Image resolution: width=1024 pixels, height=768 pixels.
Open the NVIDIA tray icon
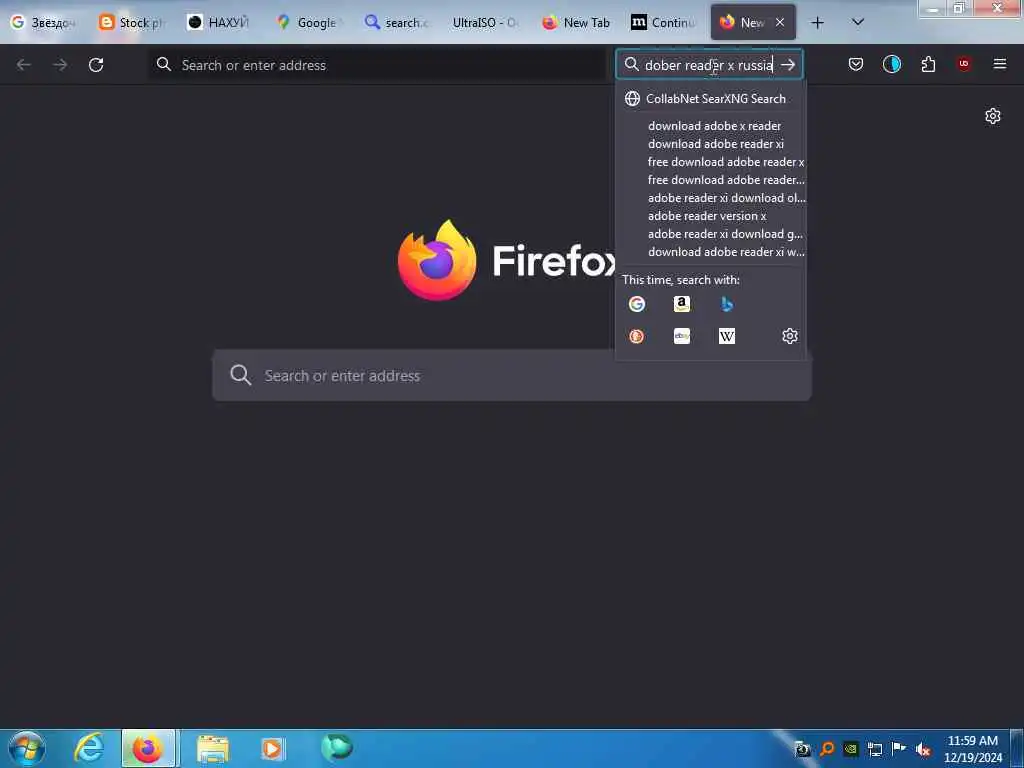tap(851, 749)
